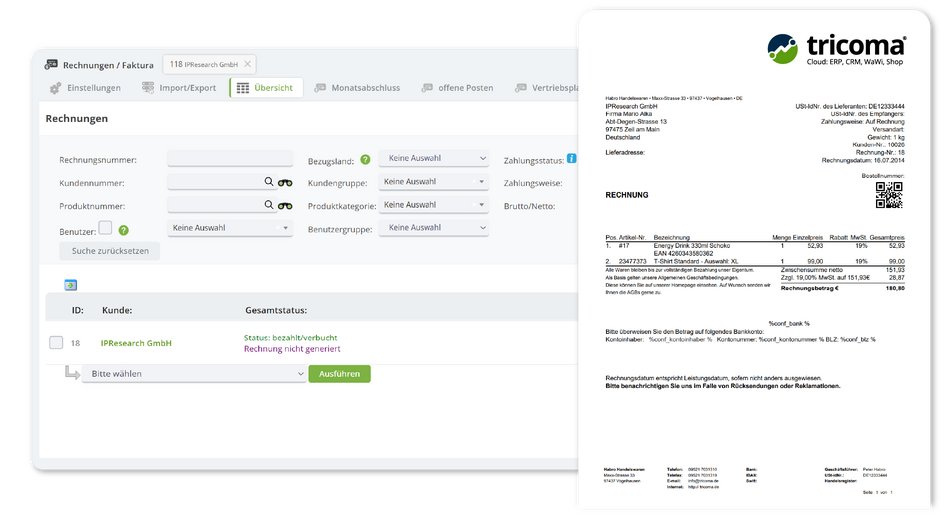Click the tricoma logo on invoice
This screenshot has height=519, width=950.
(x=837, y=48)
